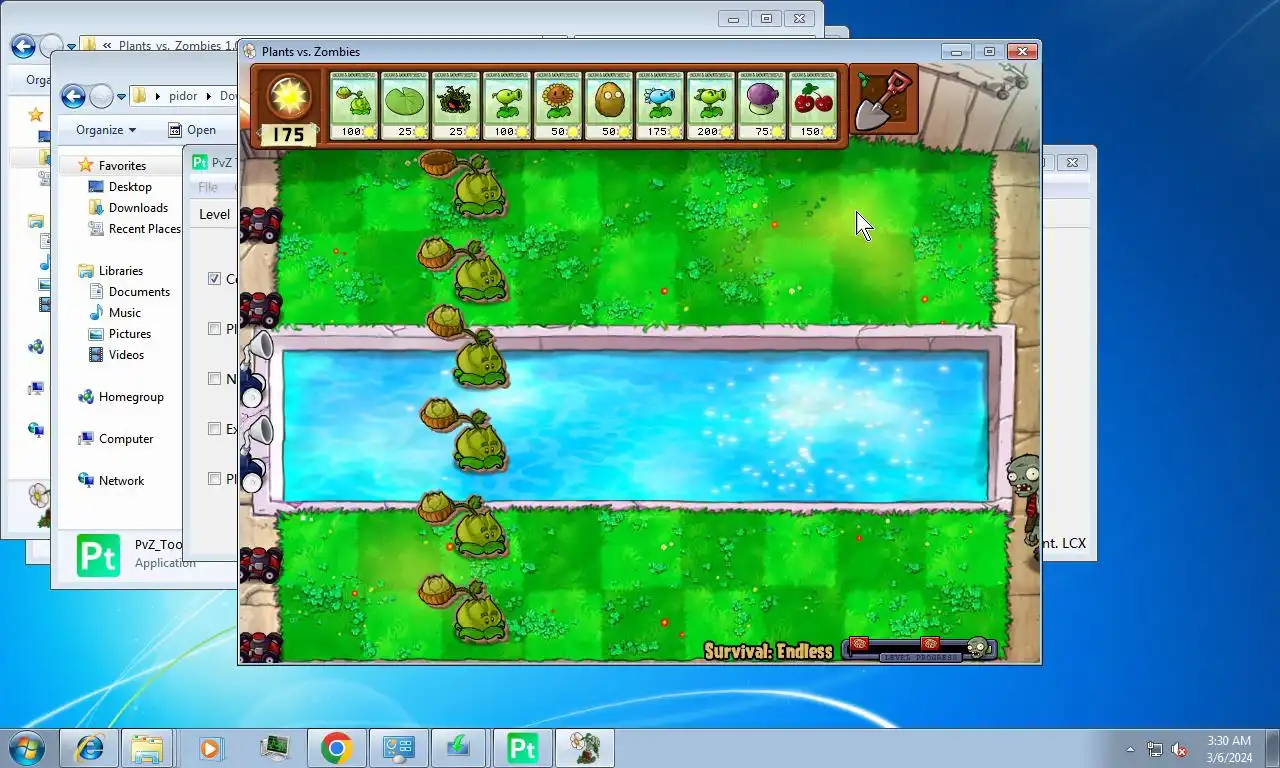
Task: Click the network tray icon
Action: [x=1155, y=749]
